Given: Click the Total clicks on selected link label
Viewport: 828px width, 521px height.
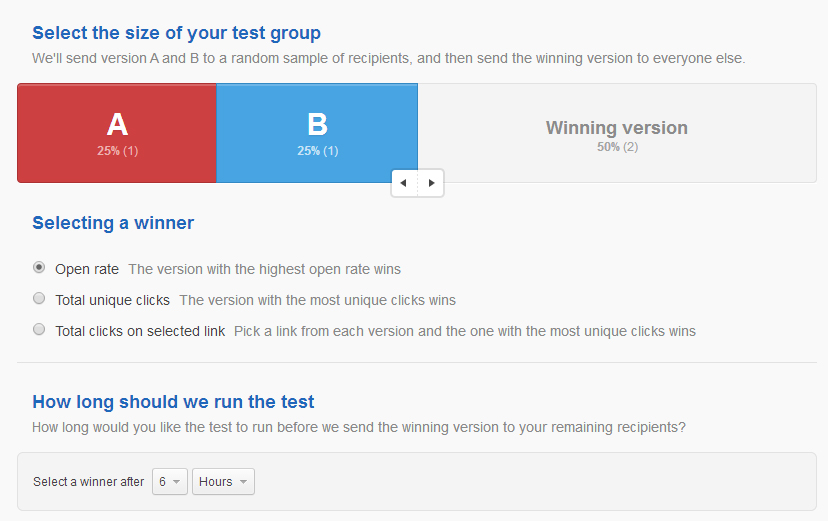Looking at the screenshot, I should [140, 331].
